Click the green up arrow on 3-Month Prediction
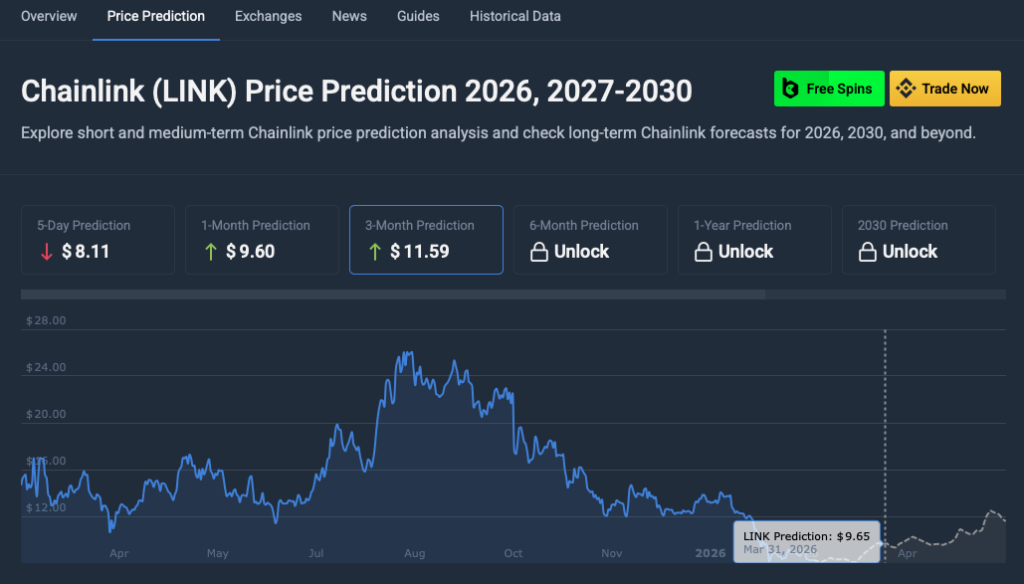Viewport: 1024px width, 584px height. click(376, 252)
